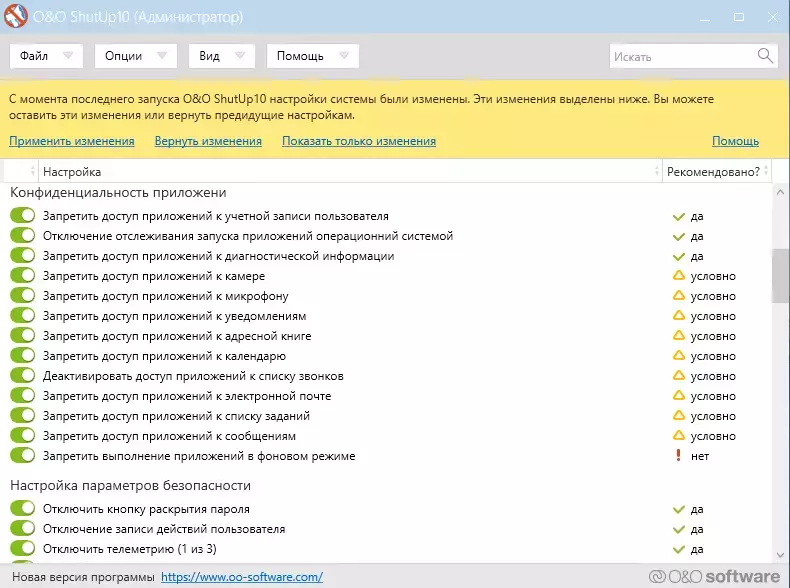Select the task list access setting text

[x=176, y=416]
